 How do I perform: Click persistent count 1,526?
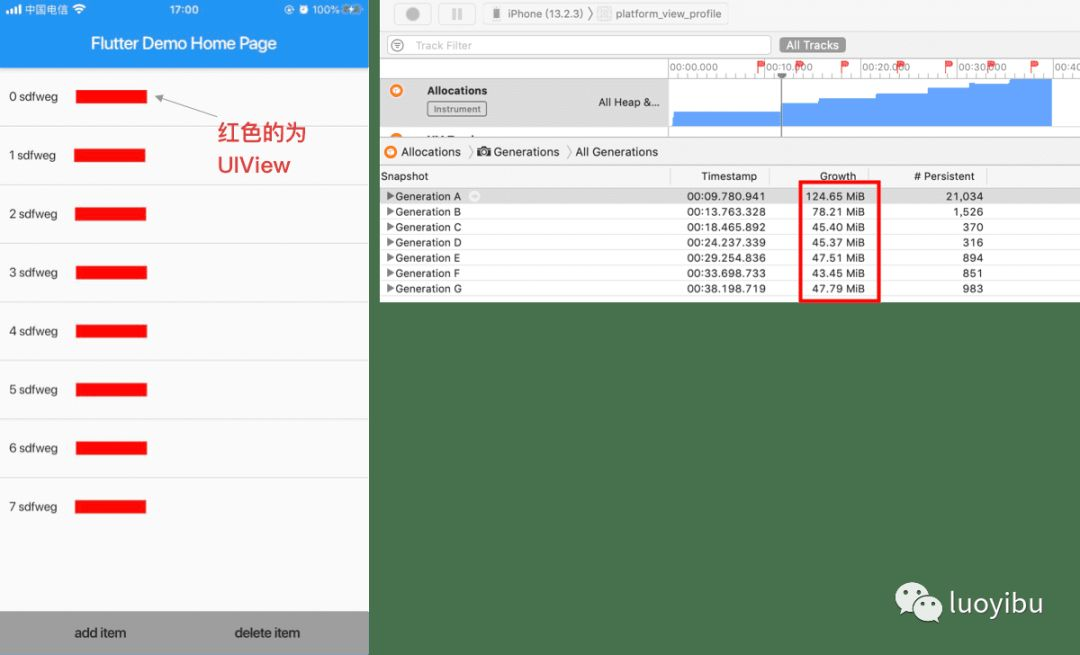[x=968, y=212]
